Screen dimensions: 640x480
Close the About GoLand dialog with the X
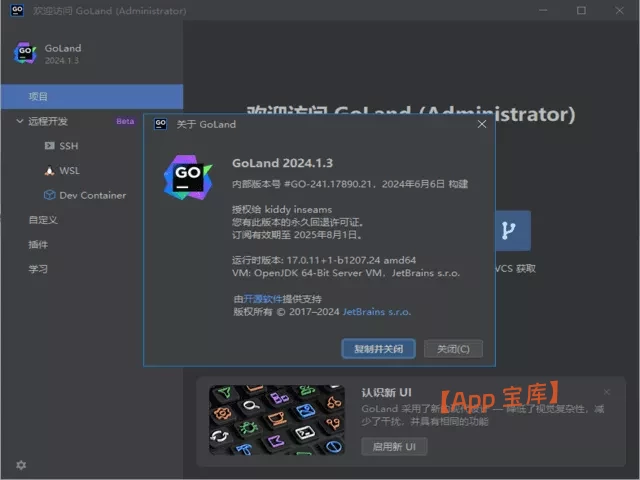pyautogui.click(x=482, y=124)
